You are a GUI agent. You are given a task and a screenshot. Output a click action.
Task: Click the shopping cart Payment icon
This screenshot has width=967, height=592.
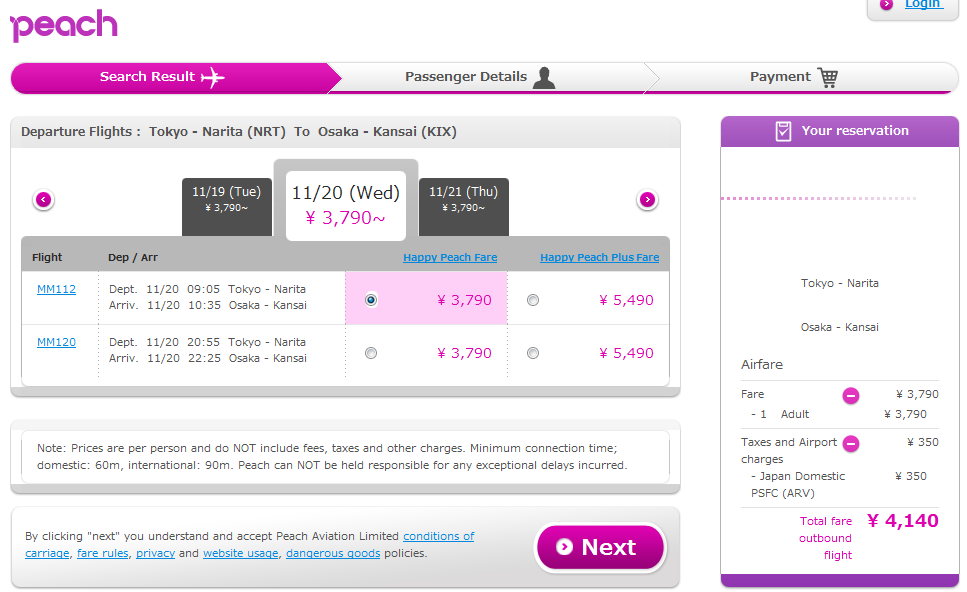[827, 77]
